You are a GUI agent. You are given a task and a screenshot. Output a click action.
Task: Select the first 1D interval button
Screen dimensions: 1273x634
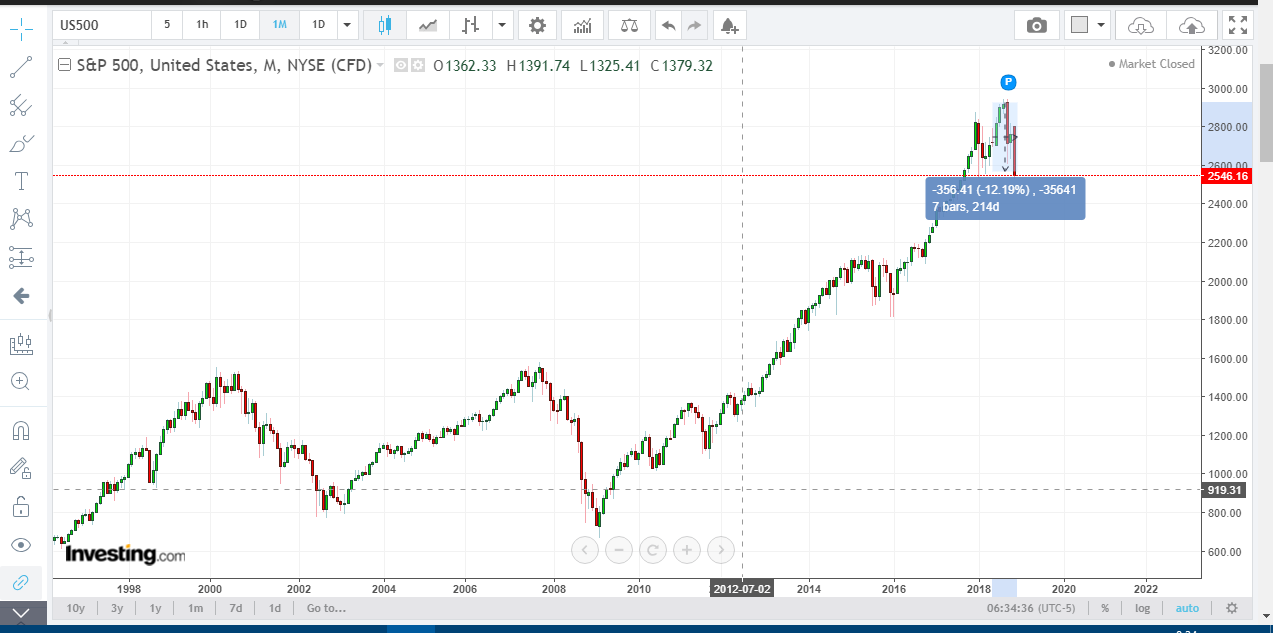click(240, 25)
